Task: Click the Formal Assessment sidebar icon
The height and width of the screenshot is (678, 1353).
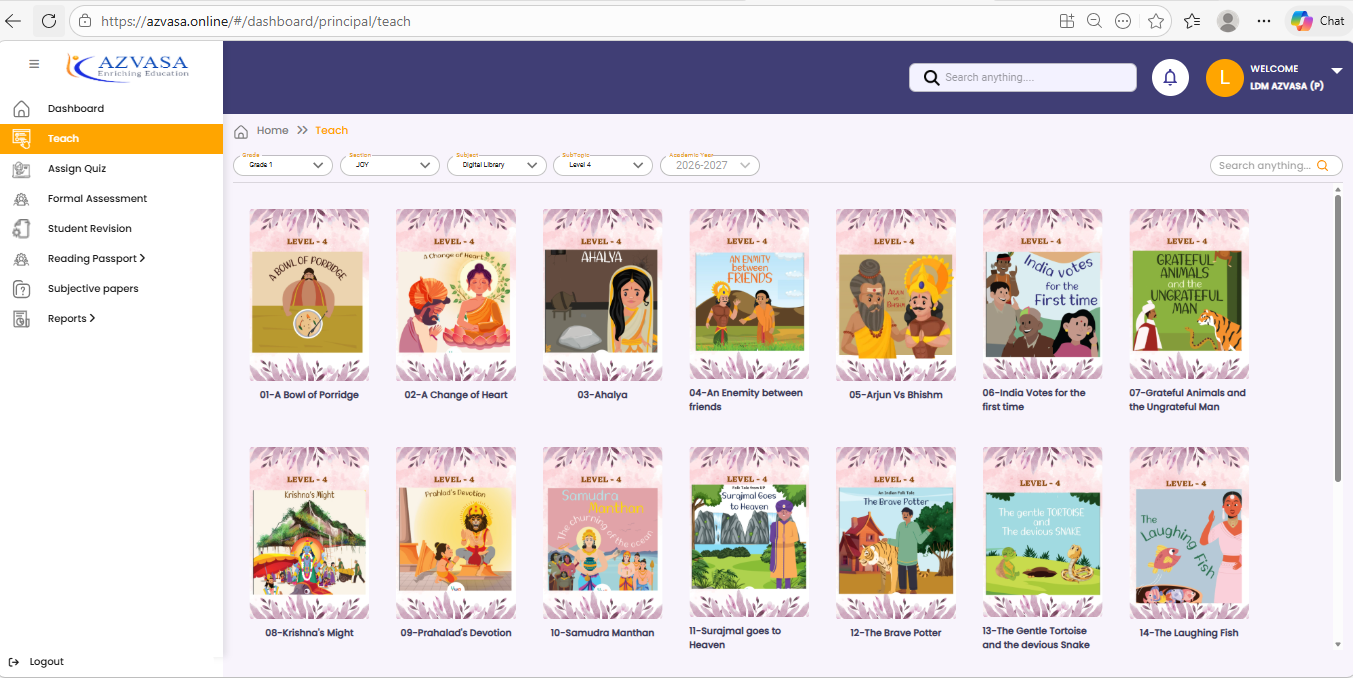Action: click(21, 199)
